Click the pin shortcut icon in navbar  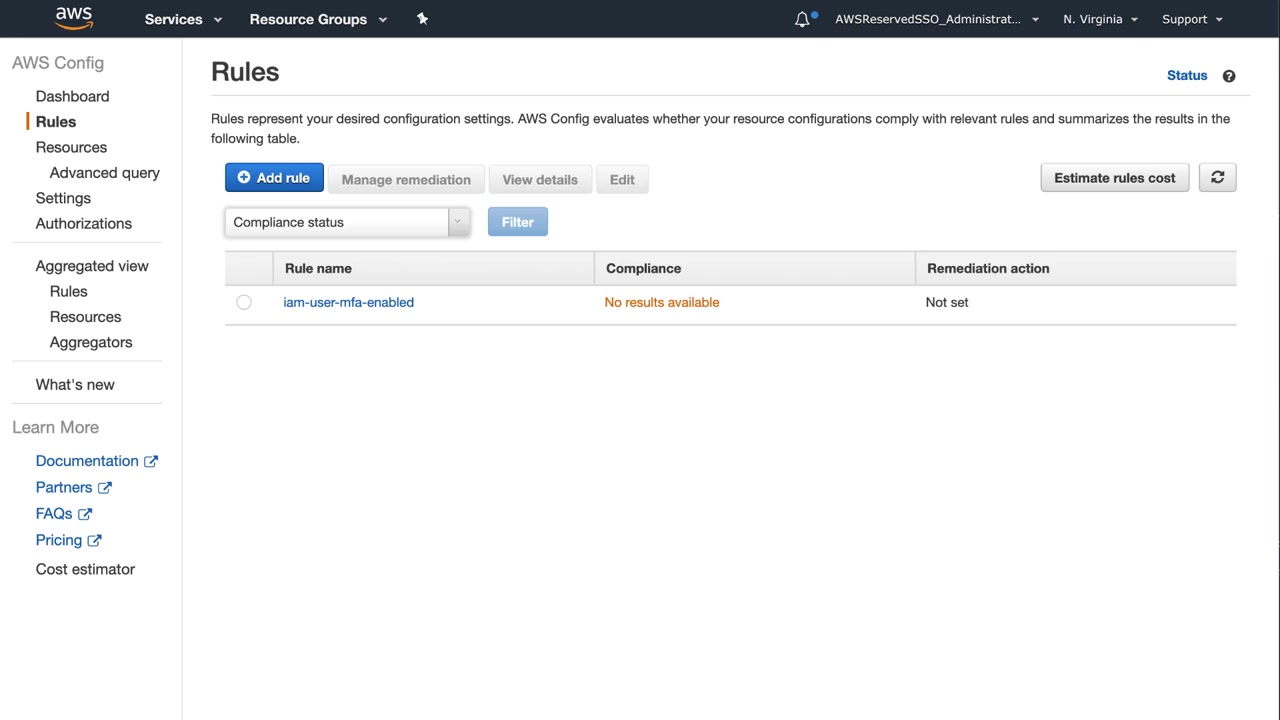pyautogui.click(x=422, y=19)
